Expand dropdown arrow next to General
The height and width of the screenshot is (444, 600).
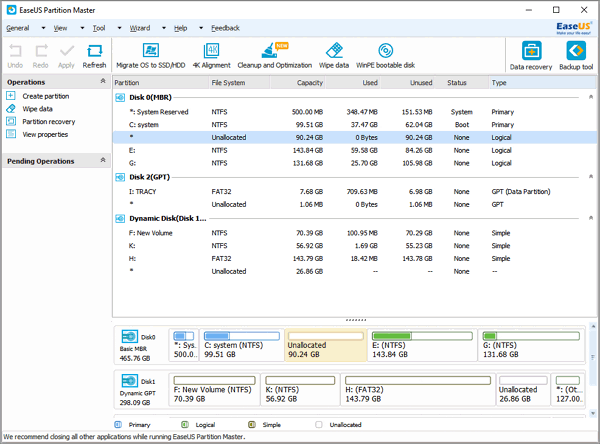(x=43, y=28)
